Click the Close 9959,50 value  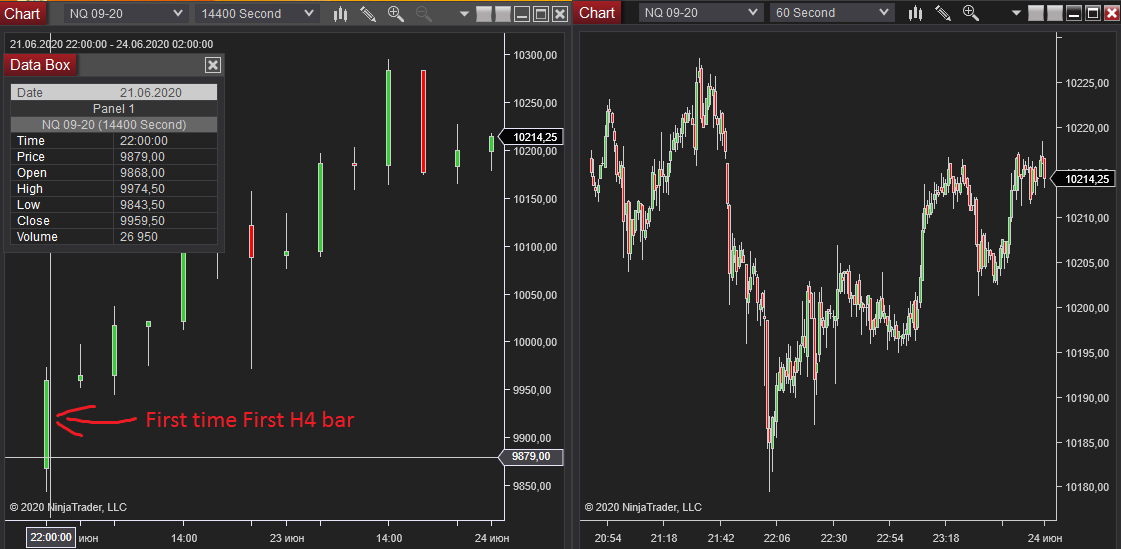(x=142, y=221)
